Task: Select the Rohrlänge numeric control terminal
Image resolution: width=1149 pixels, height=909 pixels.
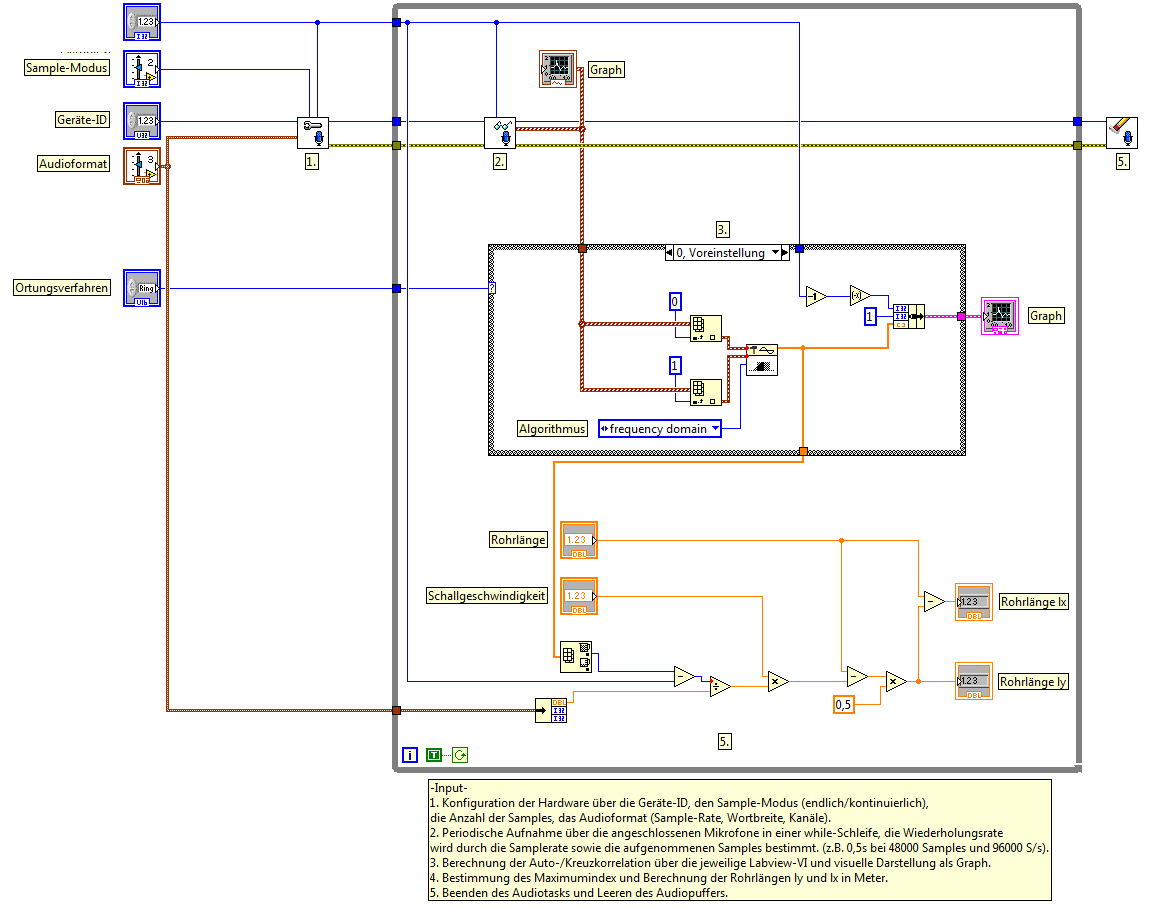Action: point(579,540)
